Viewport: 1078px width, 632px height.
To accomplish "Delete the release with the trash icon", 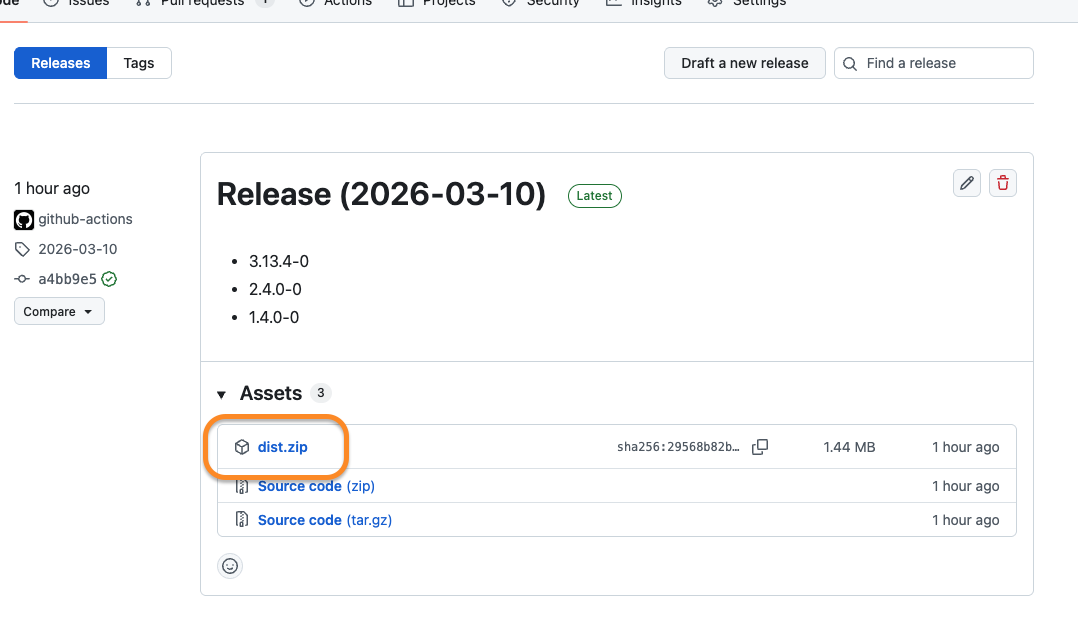I will (x=1002, y=183).
